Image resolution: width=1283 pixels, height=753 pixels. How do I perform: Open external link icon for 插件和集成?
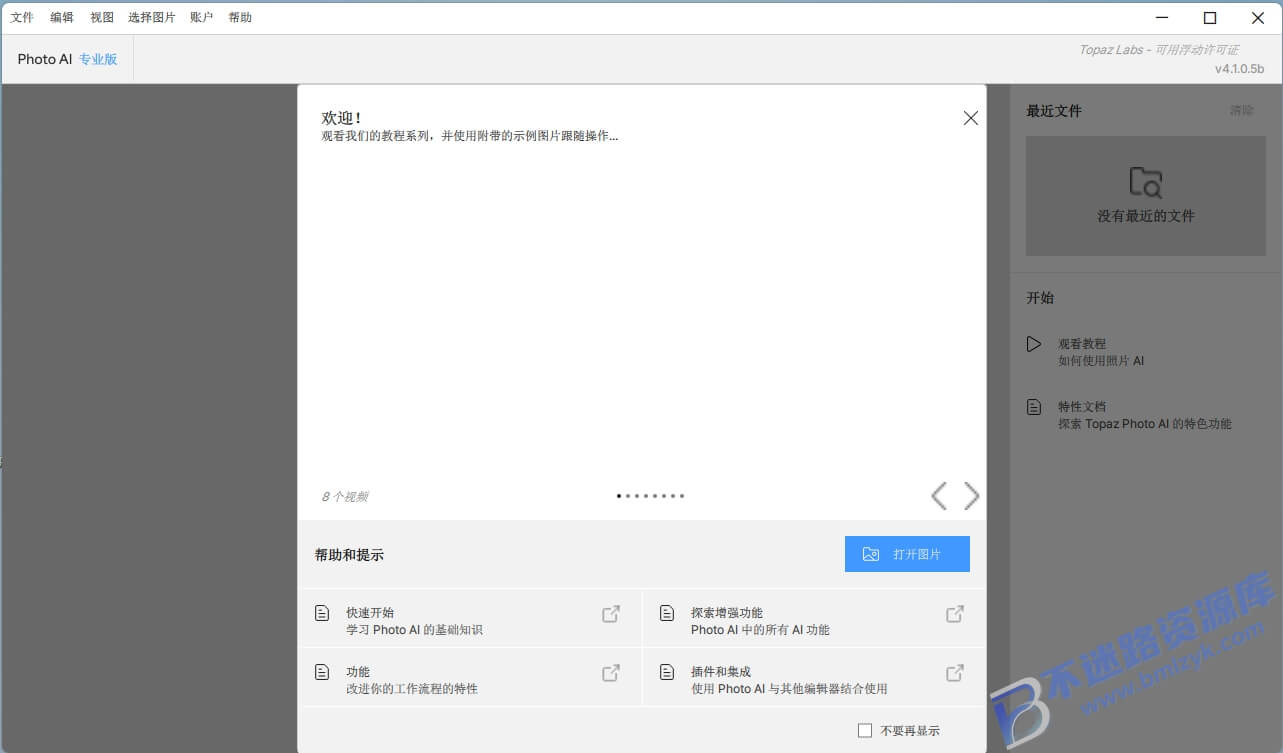pos(955,673)
